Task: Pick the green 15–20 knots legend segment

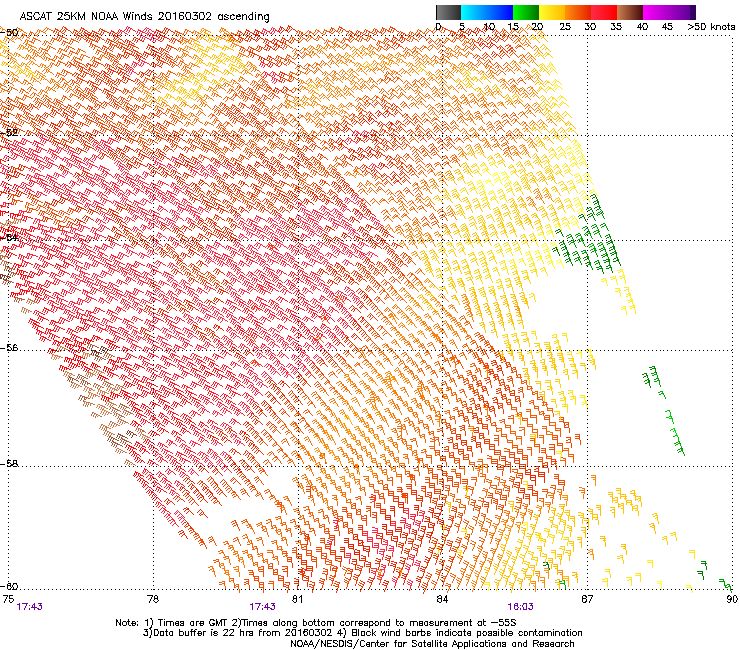Action: click(526, 12)
